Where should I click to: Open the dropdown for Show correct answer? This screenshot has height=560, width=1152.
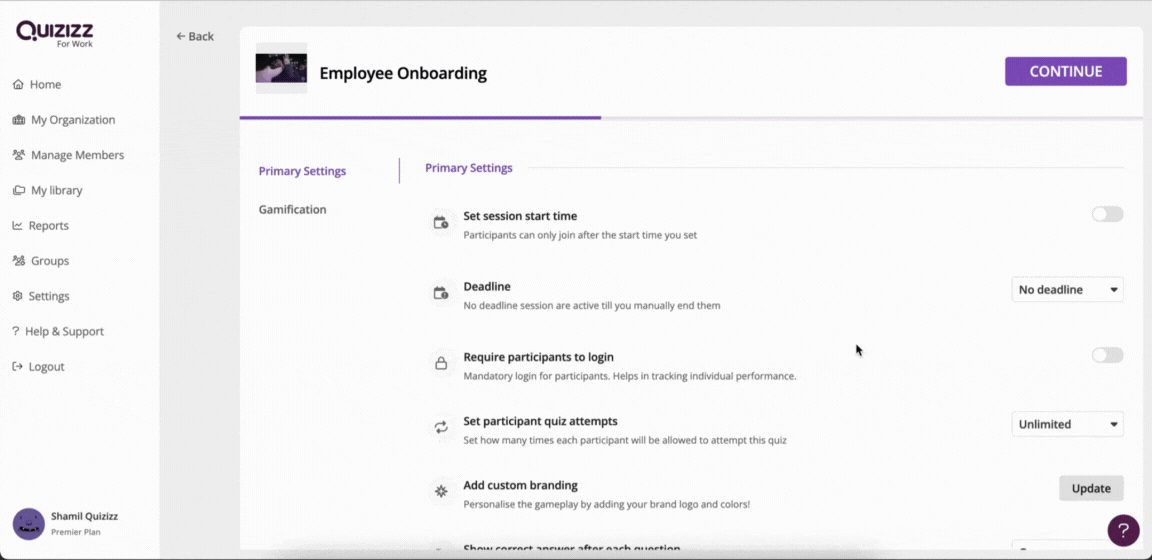coord(1068,545)
